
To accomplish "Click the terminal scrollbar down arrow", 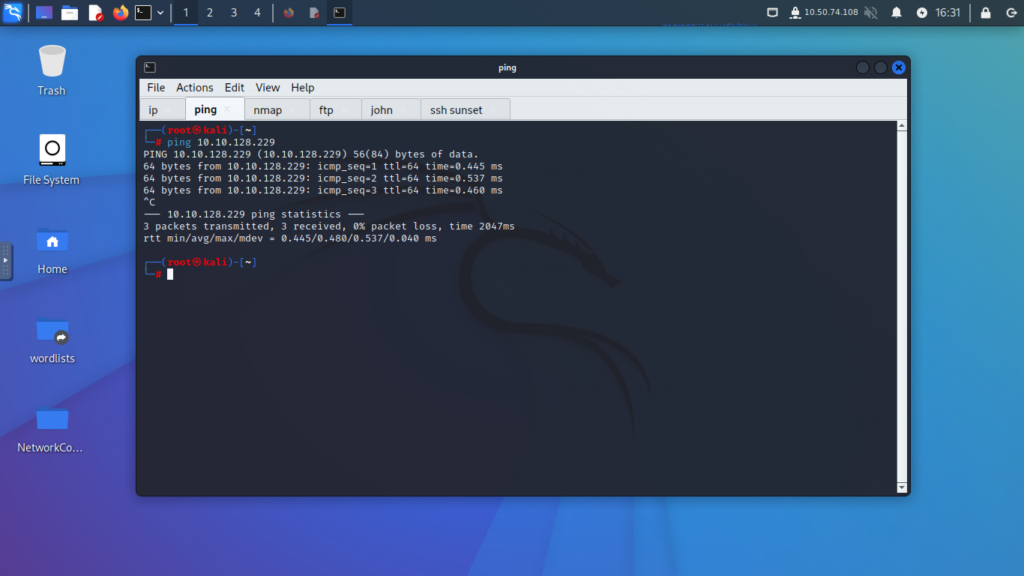I will tap(902, 488).
